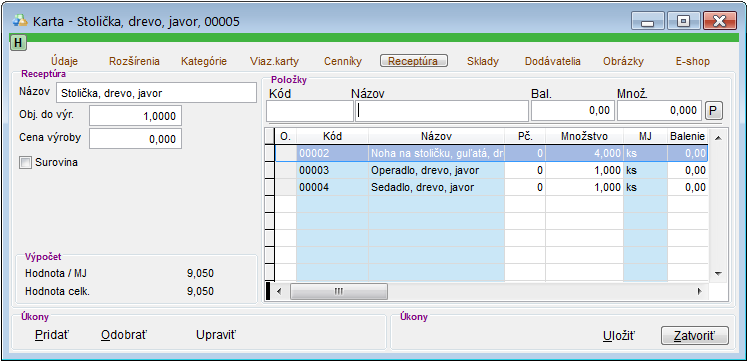Switch to the Údaje tab
Image resolution: width=748 pixels, height=361 pixels.
[x=64, y=61]
